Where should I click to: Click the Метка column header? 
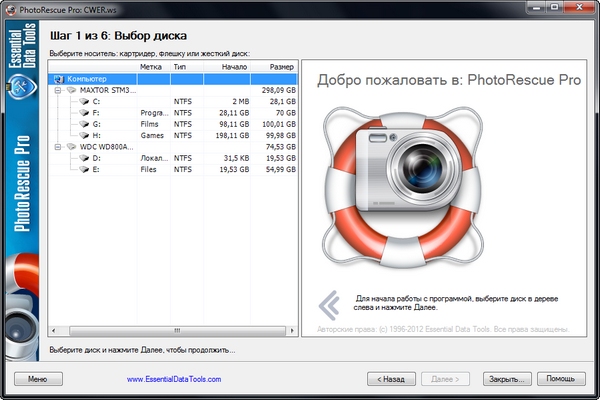151,66
